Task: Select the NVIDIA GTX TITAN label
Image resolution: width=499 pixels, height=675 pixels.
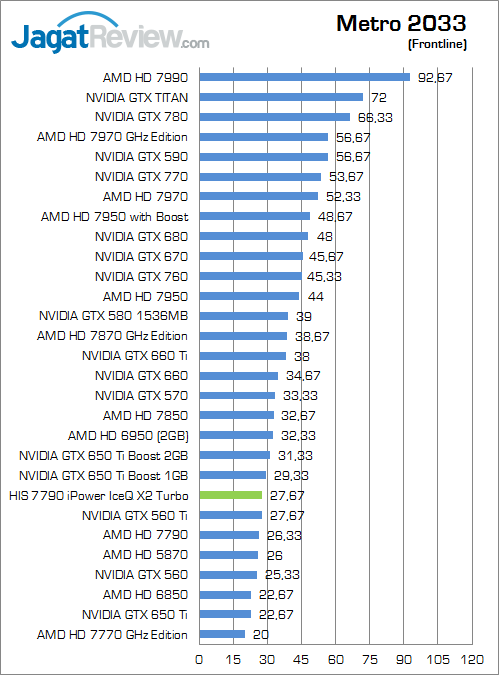Action: [137, 97]
